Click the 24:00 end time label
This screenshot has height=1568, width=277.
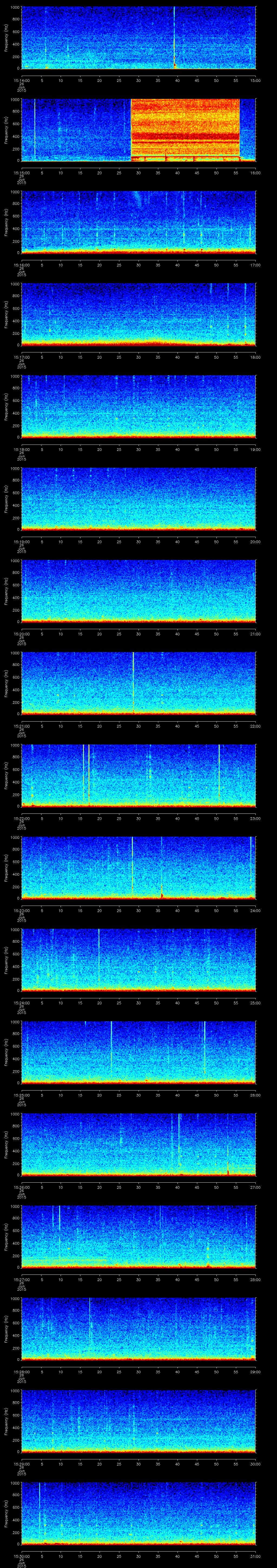255,910
